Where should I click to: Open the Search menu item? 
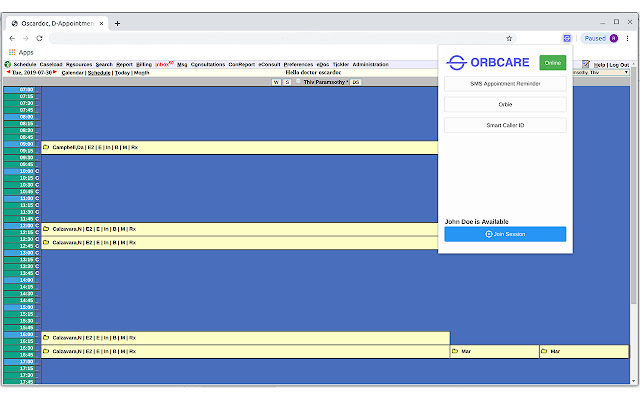point(104,64)
